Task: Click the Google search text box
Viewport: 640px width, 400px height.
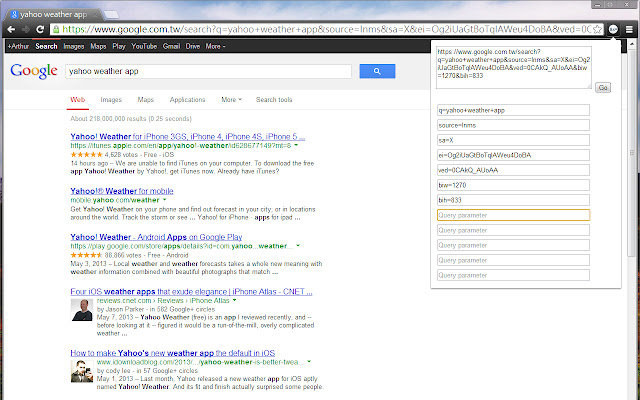Action: pyautogui.click(x=208, y=71)
